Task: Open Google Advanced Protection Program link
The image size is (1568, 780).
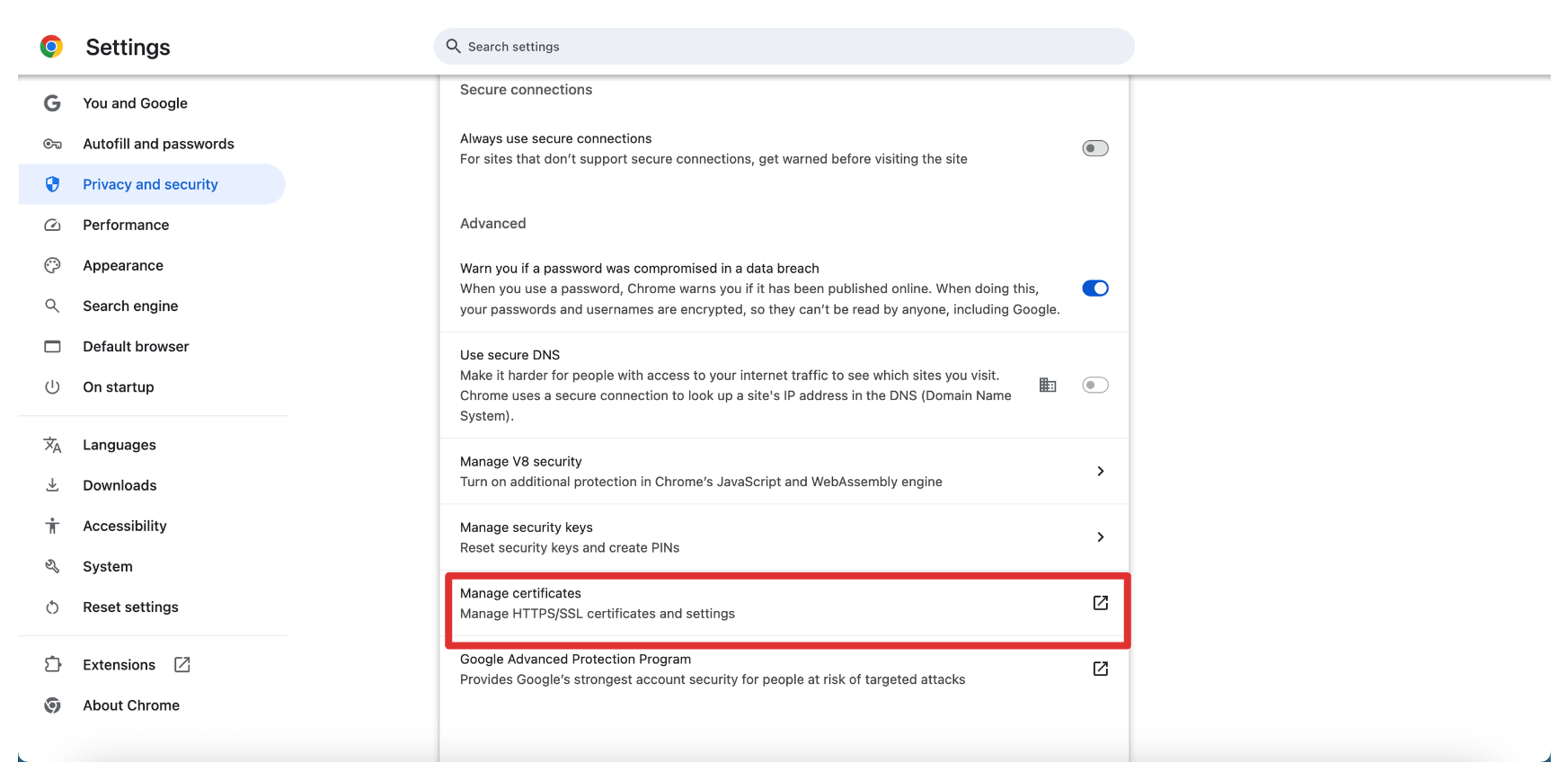Action: coord(1100,669)
